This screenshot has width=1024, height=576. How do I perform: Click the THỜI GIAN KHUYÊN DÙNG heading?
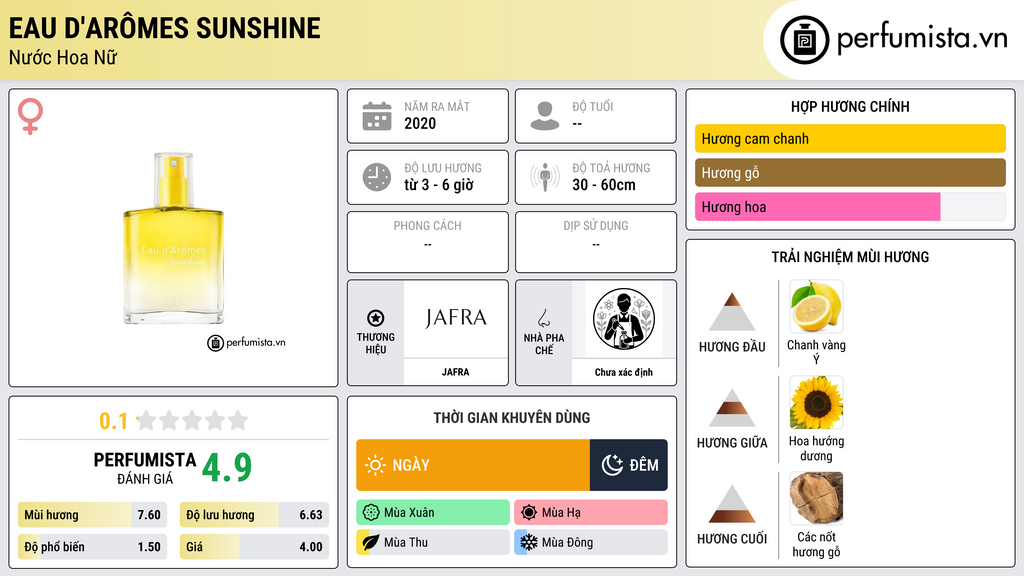pos(512,418)
